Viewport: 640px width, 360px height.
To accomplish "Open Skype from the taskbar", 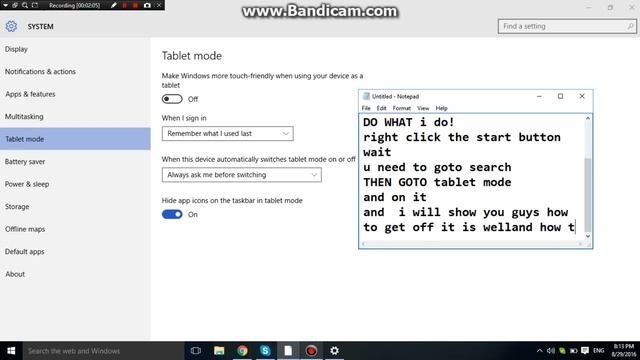I will coord(265,351).
